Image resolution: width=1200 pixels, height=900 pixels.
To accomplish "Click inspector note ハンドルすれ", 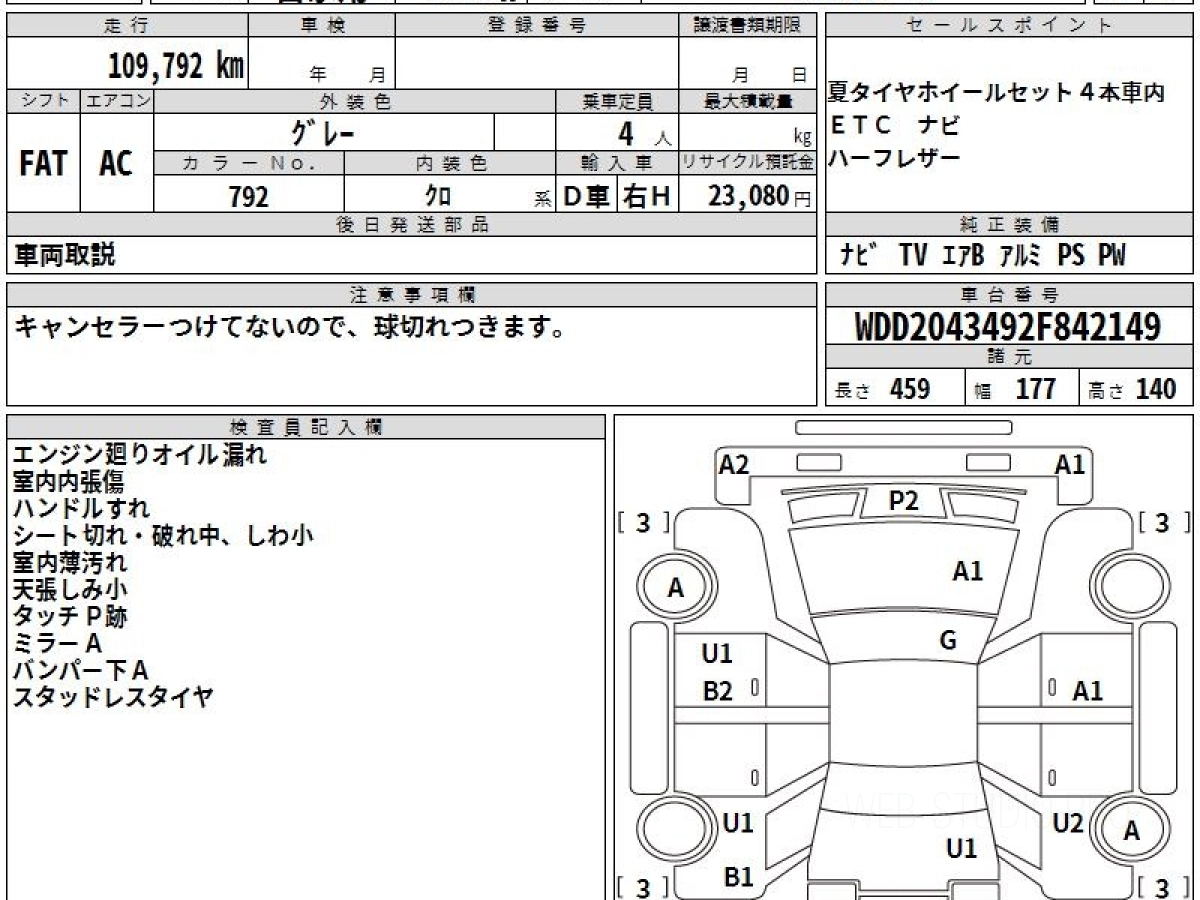I will 81,509.
